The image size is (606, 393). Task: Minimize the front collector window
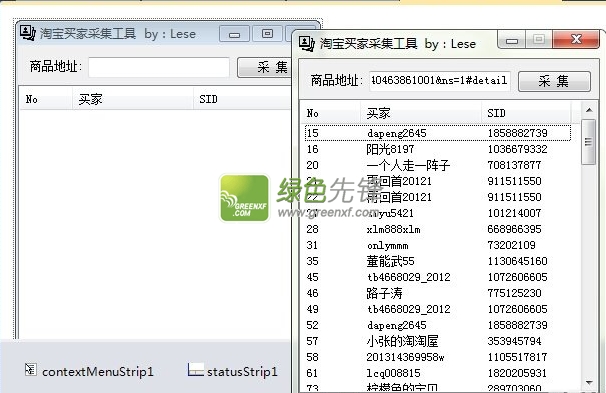[512, 40]
